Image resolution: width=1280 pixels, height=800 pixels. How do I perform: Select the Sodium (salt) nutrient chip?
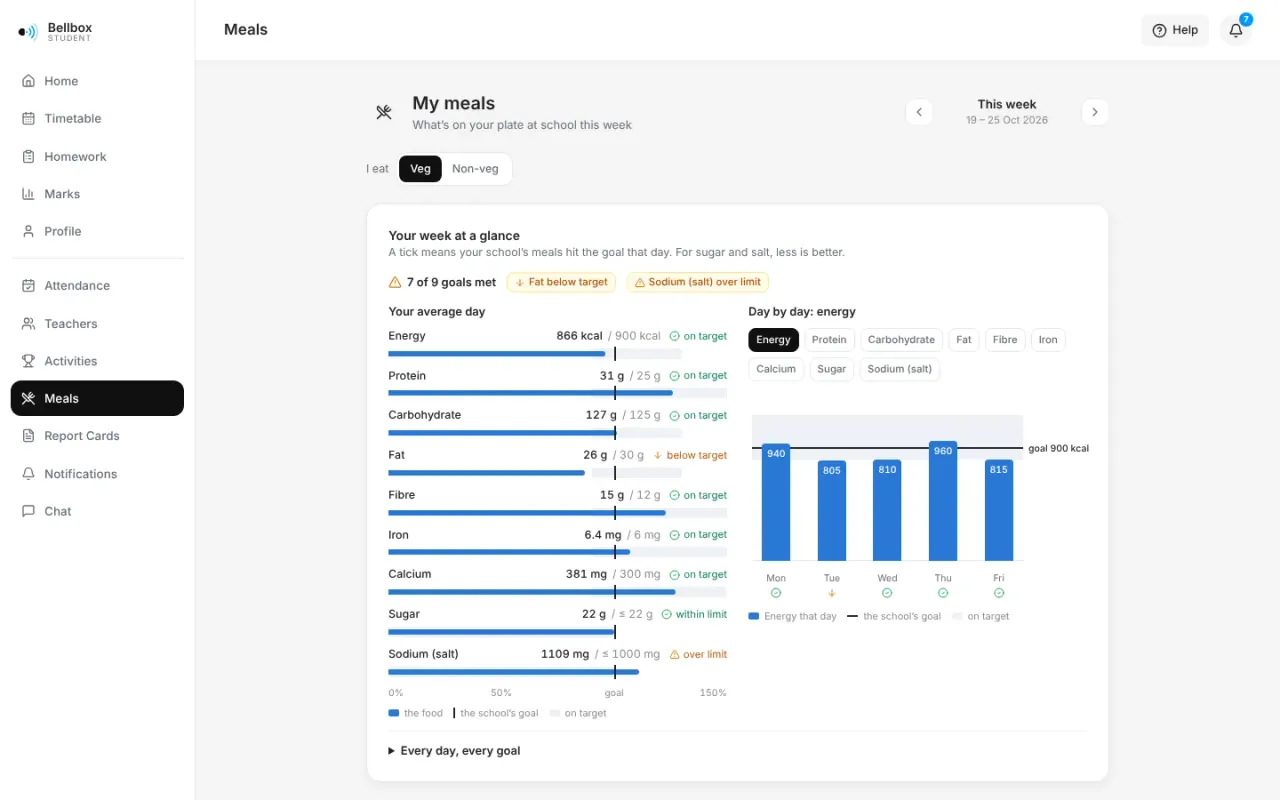pos(900,369)
